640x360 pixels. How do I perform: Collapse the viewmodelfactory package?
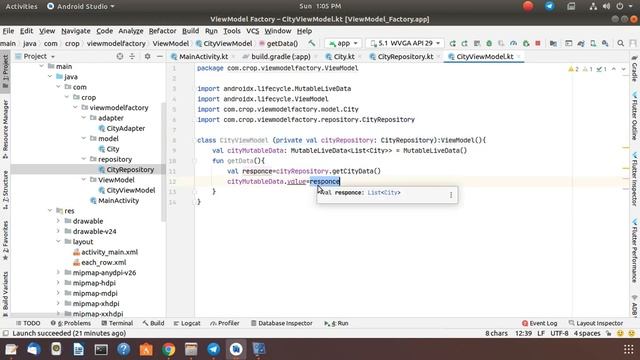(75, 108)
